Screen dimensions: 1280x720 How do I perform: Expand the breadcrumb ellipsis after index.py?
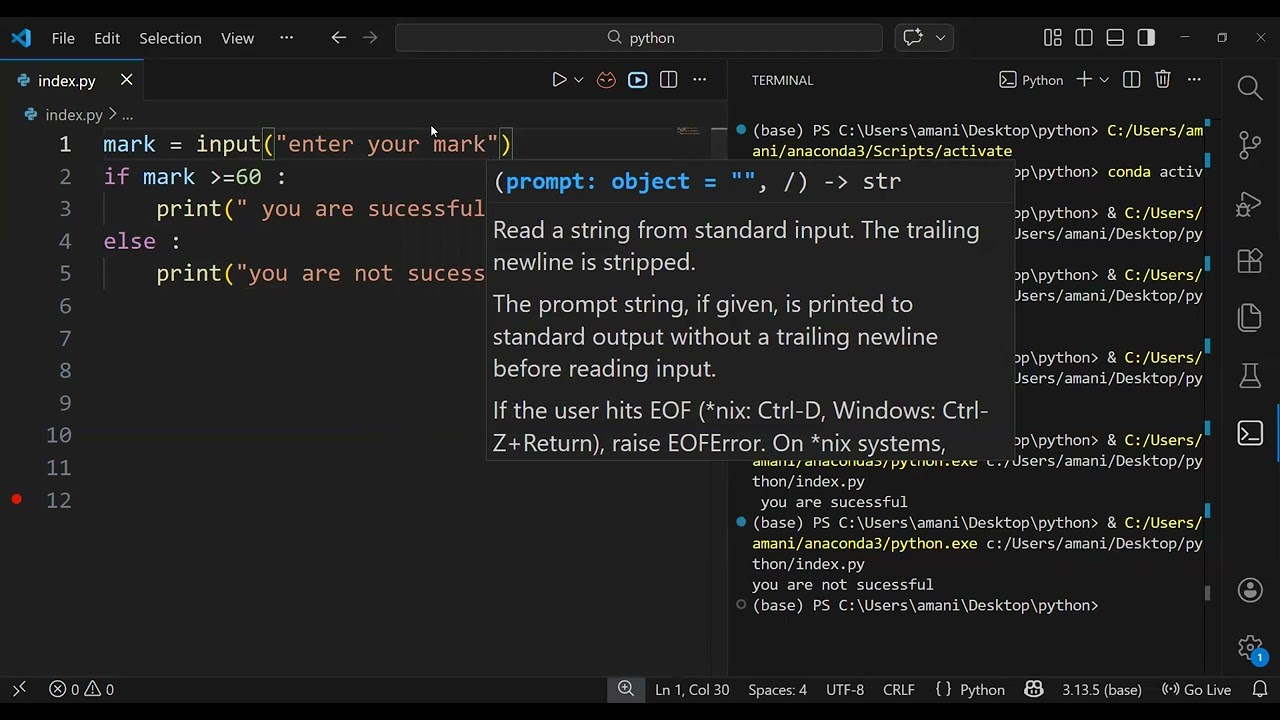pyautogui.click(x=127, y=115)
